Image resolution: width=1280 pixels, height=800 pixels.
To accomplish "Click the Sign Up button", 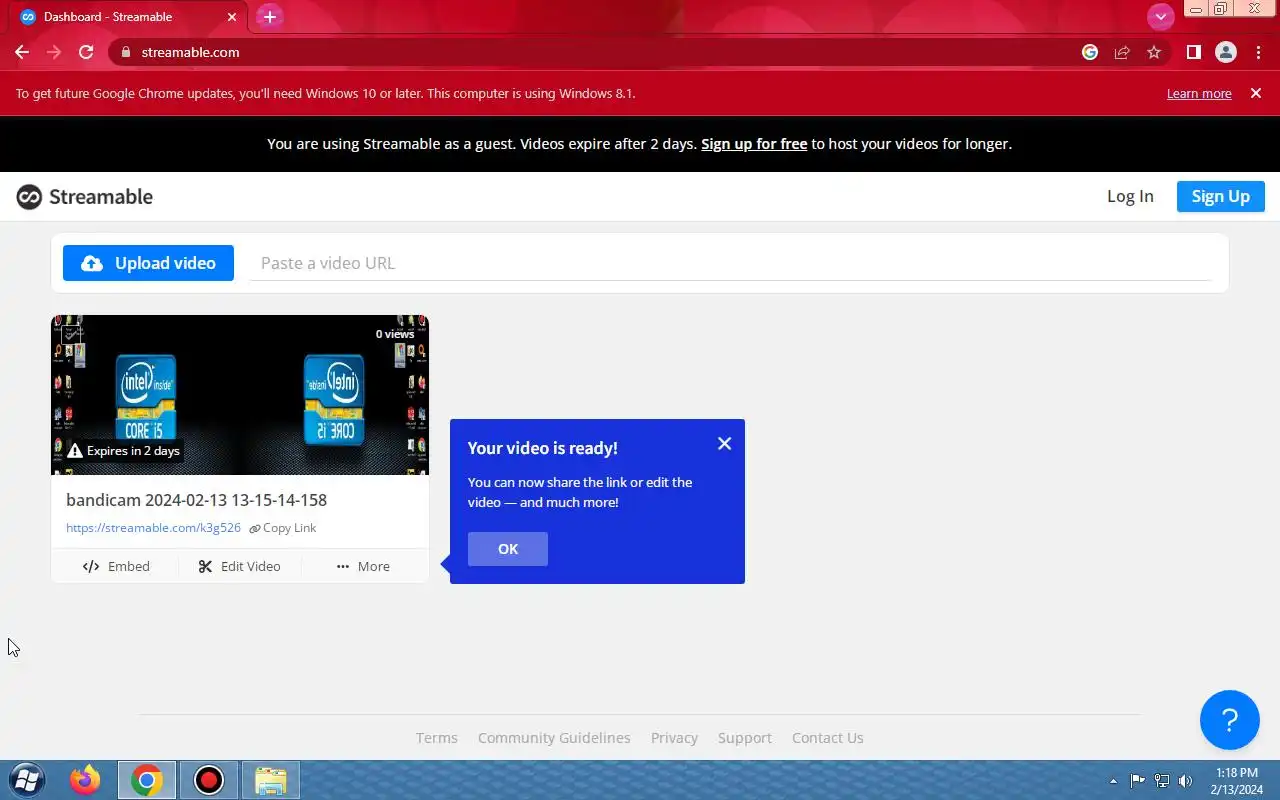I will coord(1221,196).
